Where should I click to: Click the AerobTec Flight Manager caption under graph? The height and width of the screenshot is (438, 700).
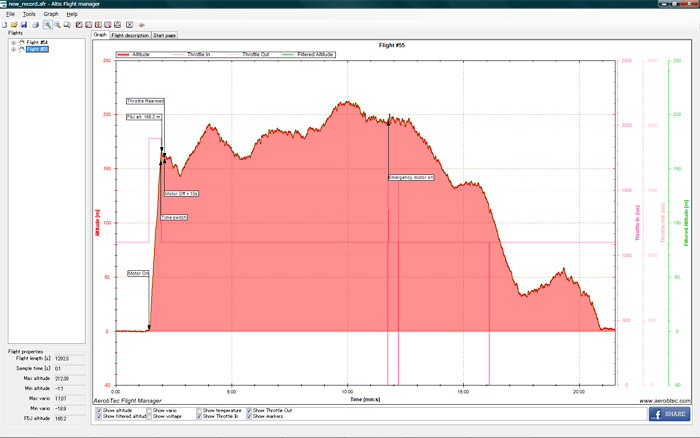128,401
